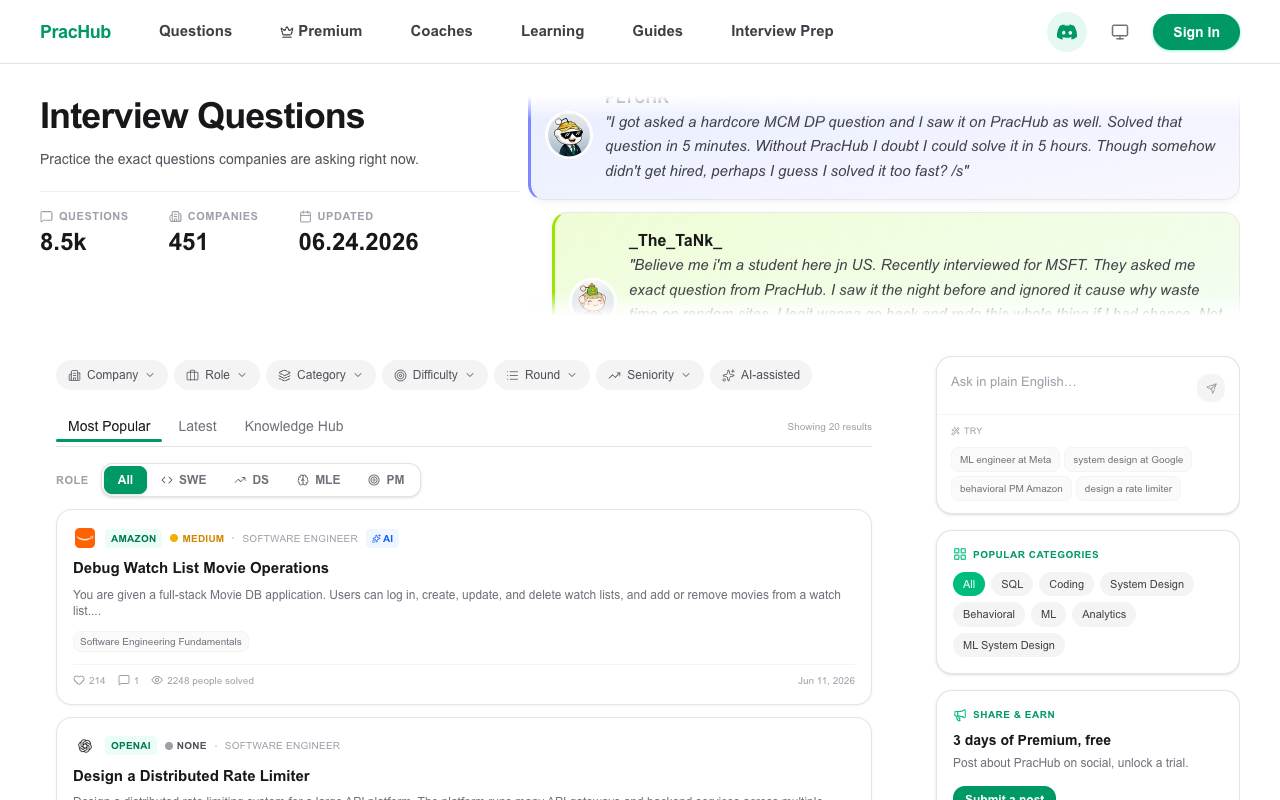Open the Premium nav item

pyautogui.click(x=321, y=31)
